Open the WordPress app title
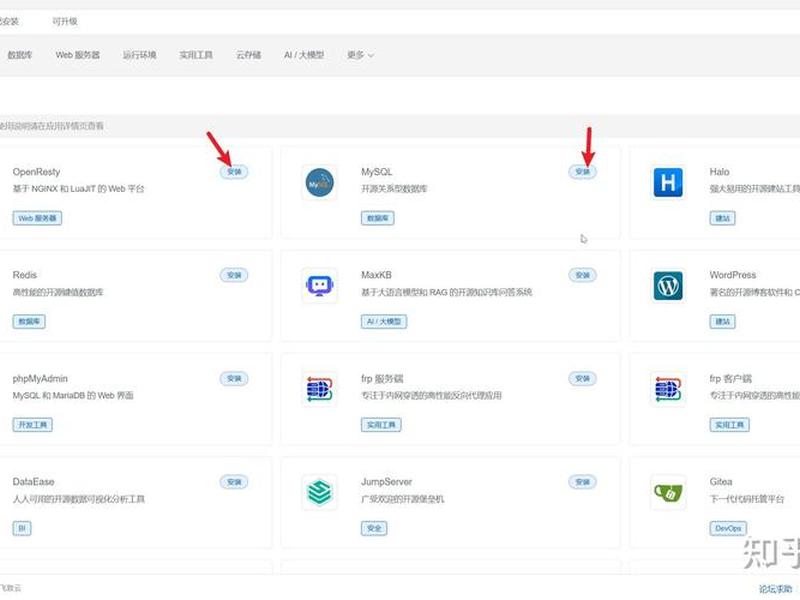Viewport: 800px width, 600px height. 733,275
